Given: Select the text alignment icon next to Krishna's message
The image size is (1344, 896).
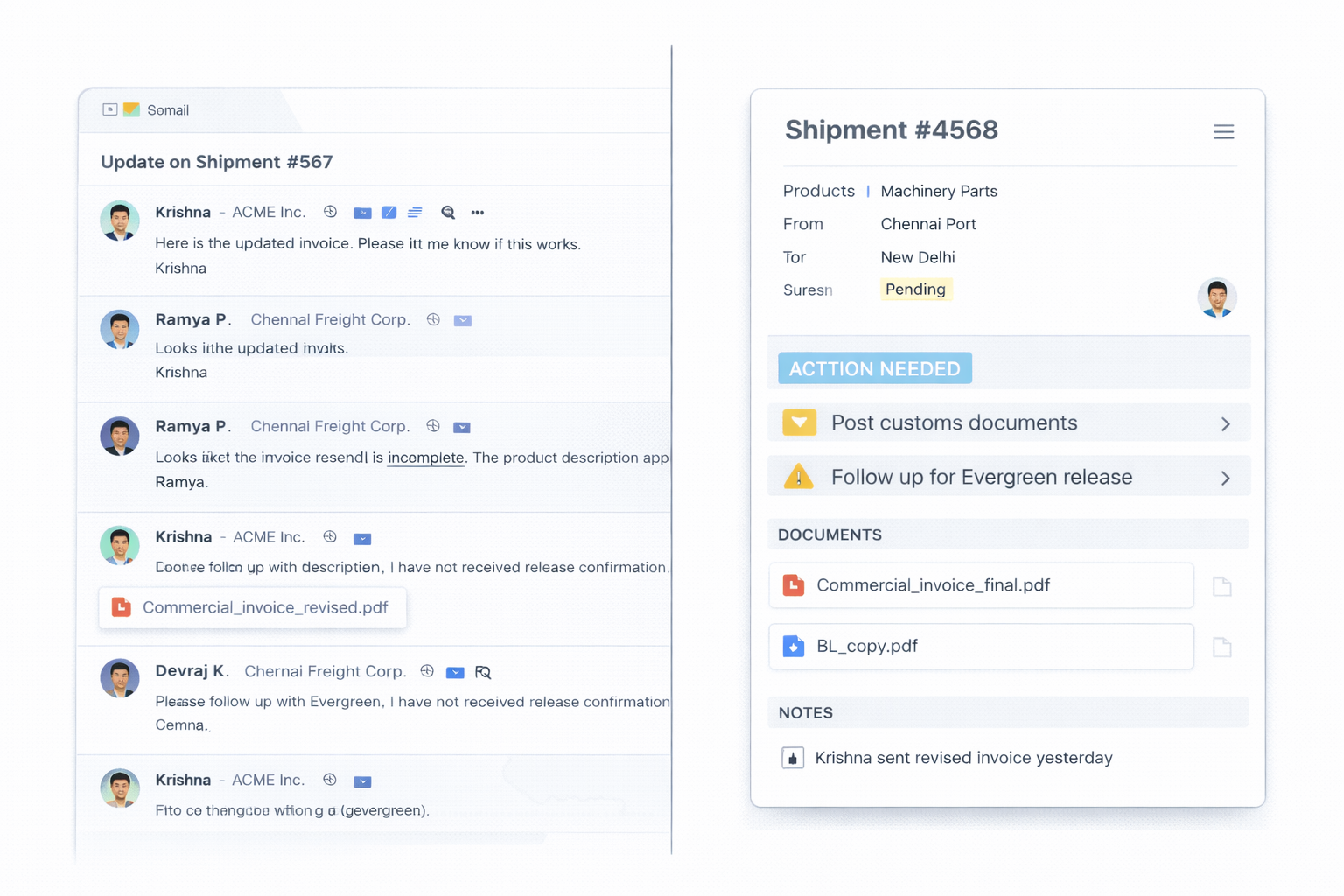Looking at the screenshot, I should point(415,212).
